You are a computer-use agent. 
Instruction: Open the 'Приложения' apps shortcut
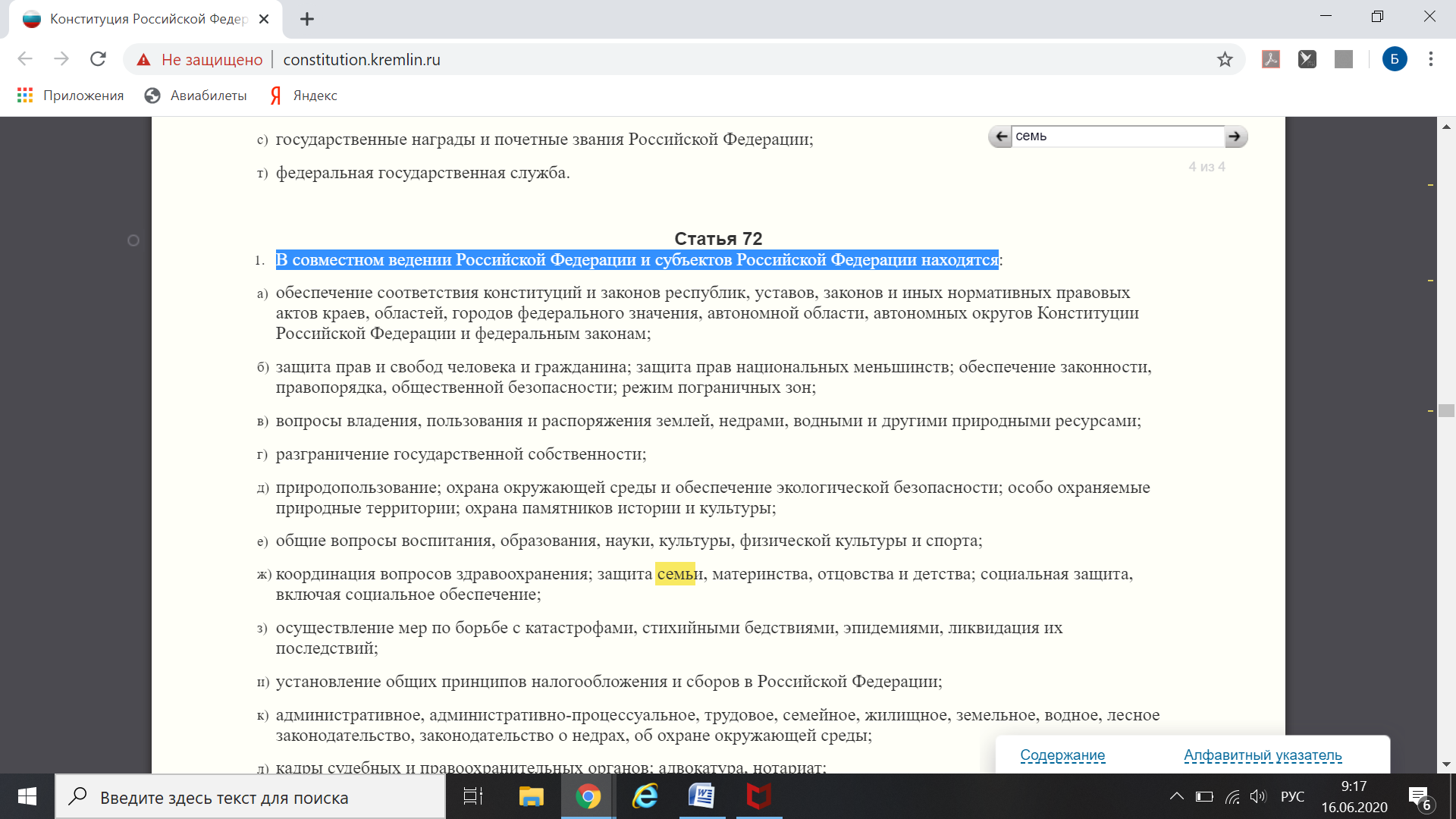pos(71,96)
